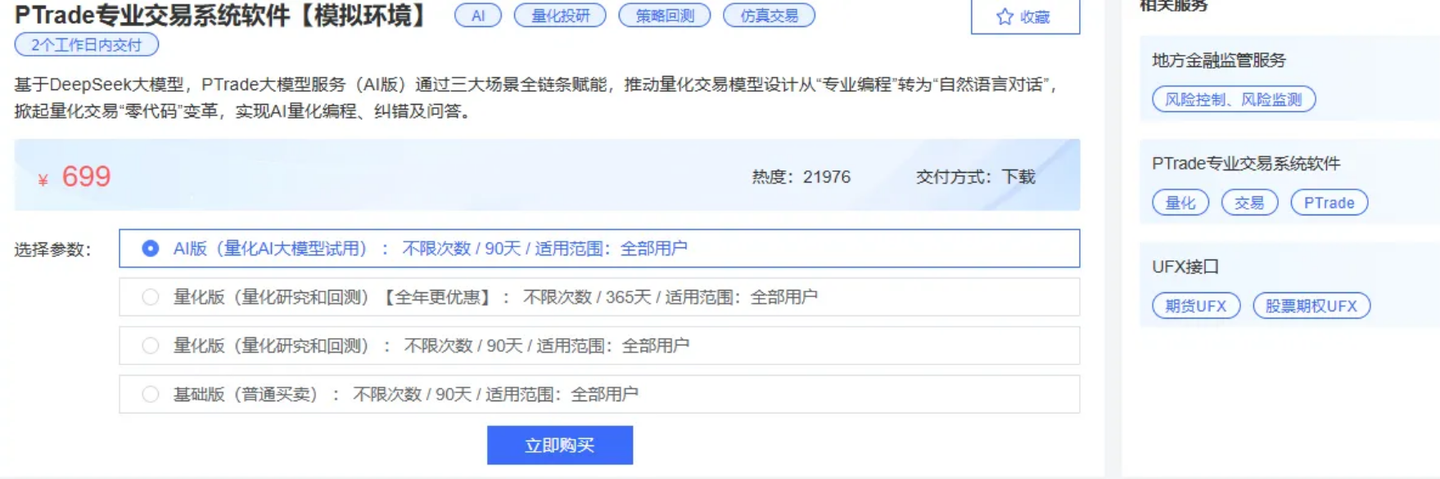Select 量化版 全年更优惠 365天 radio option
Viewport: 1440px width, 479px height.
point(150,297)
